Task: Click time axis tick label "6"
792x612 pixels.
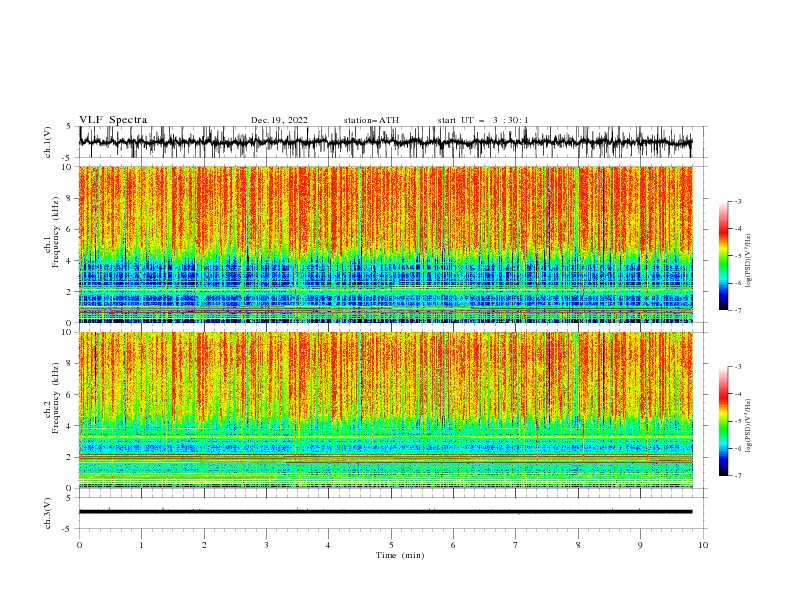Action: 453,545
